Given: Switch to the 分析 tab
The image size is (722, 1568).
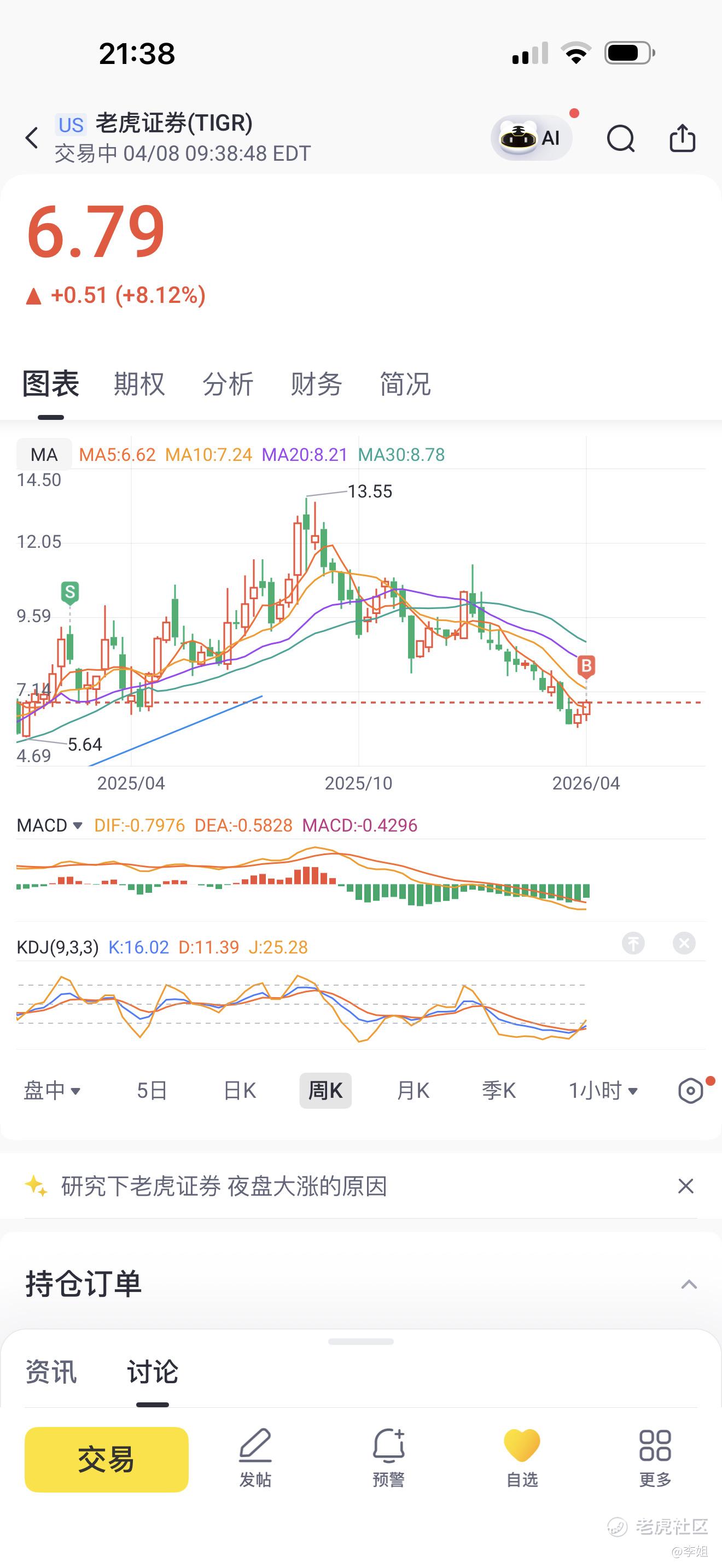Looking at the screenshot, I should coord(228,384).
